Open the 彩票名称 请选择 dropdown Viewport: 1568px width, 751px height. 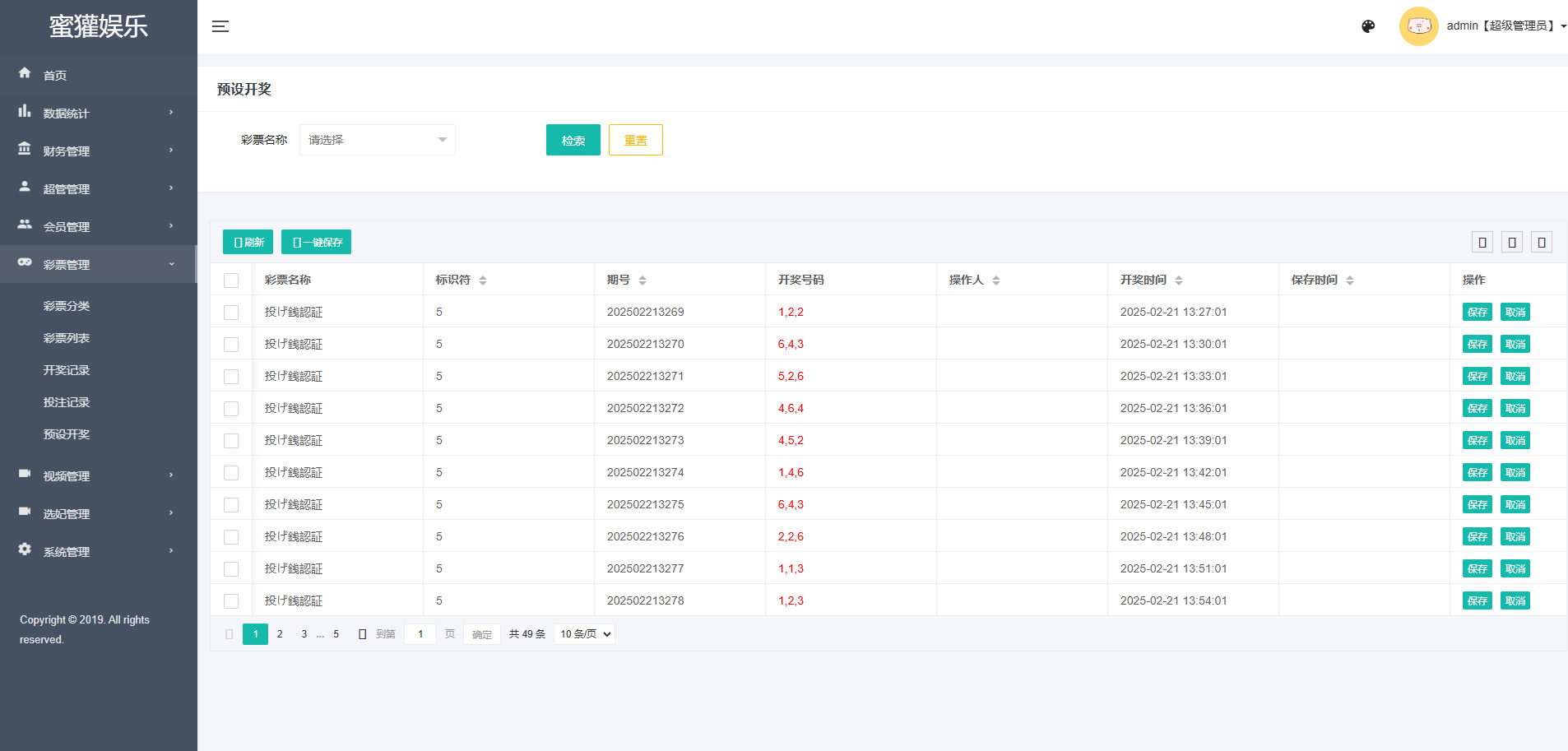tap(377, 140)
